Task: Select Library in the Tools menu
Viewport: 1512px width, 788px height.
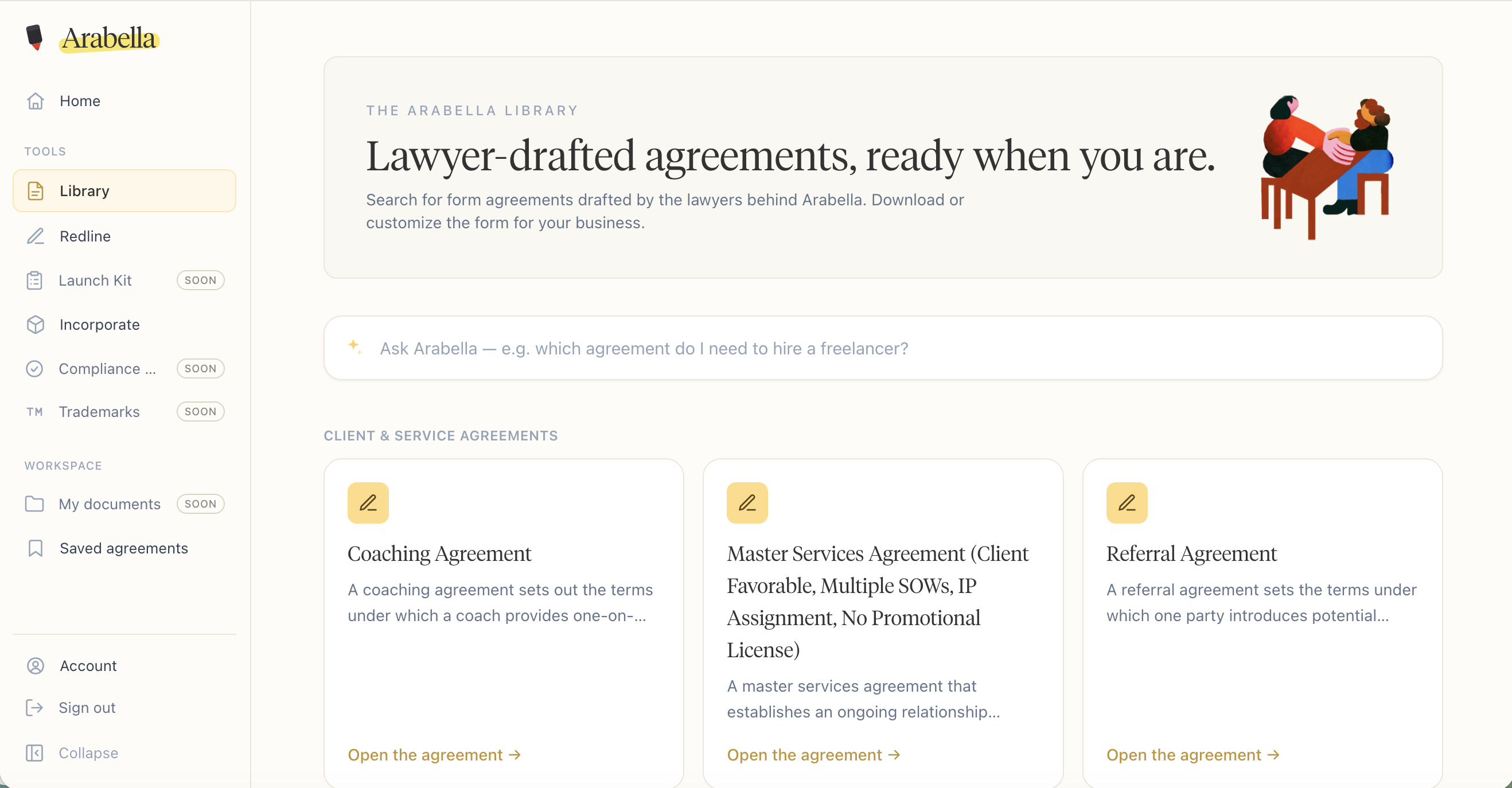Action: click(x=124, y=191)
